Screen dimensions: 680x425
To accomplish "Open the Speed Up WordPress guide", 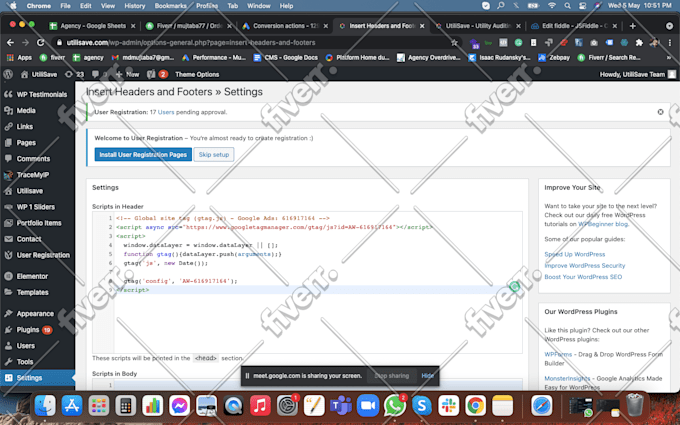I will tap(575, 254).
